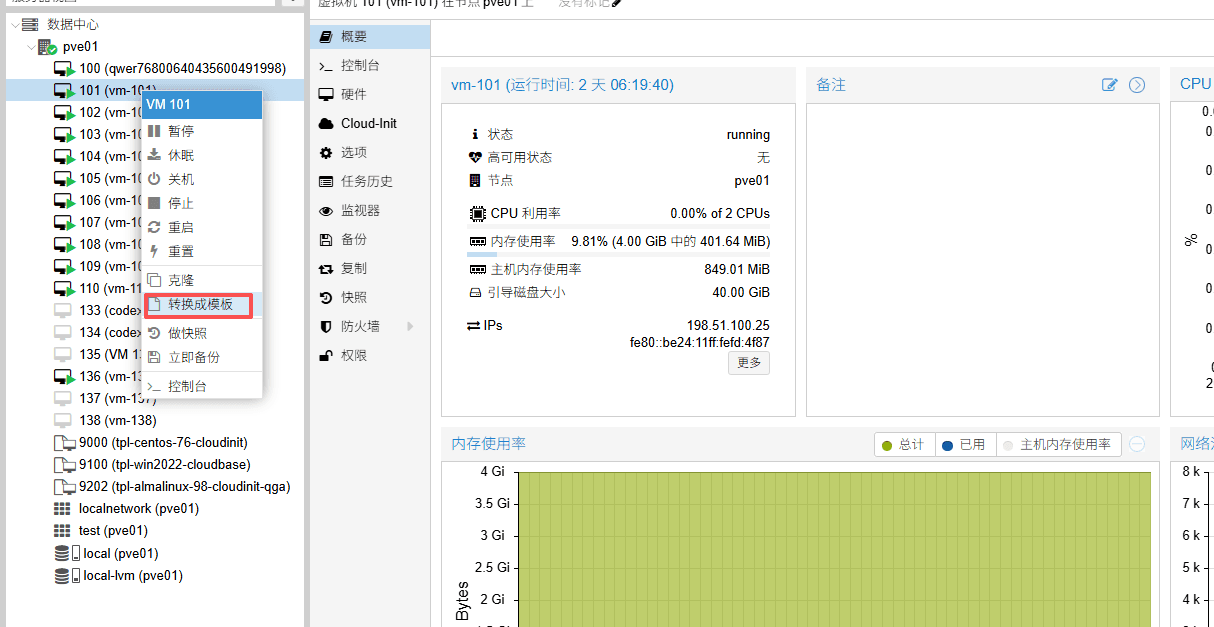
Task: Collapse the 备注 panel arrow icon
Action: (x=1137, y=85)
